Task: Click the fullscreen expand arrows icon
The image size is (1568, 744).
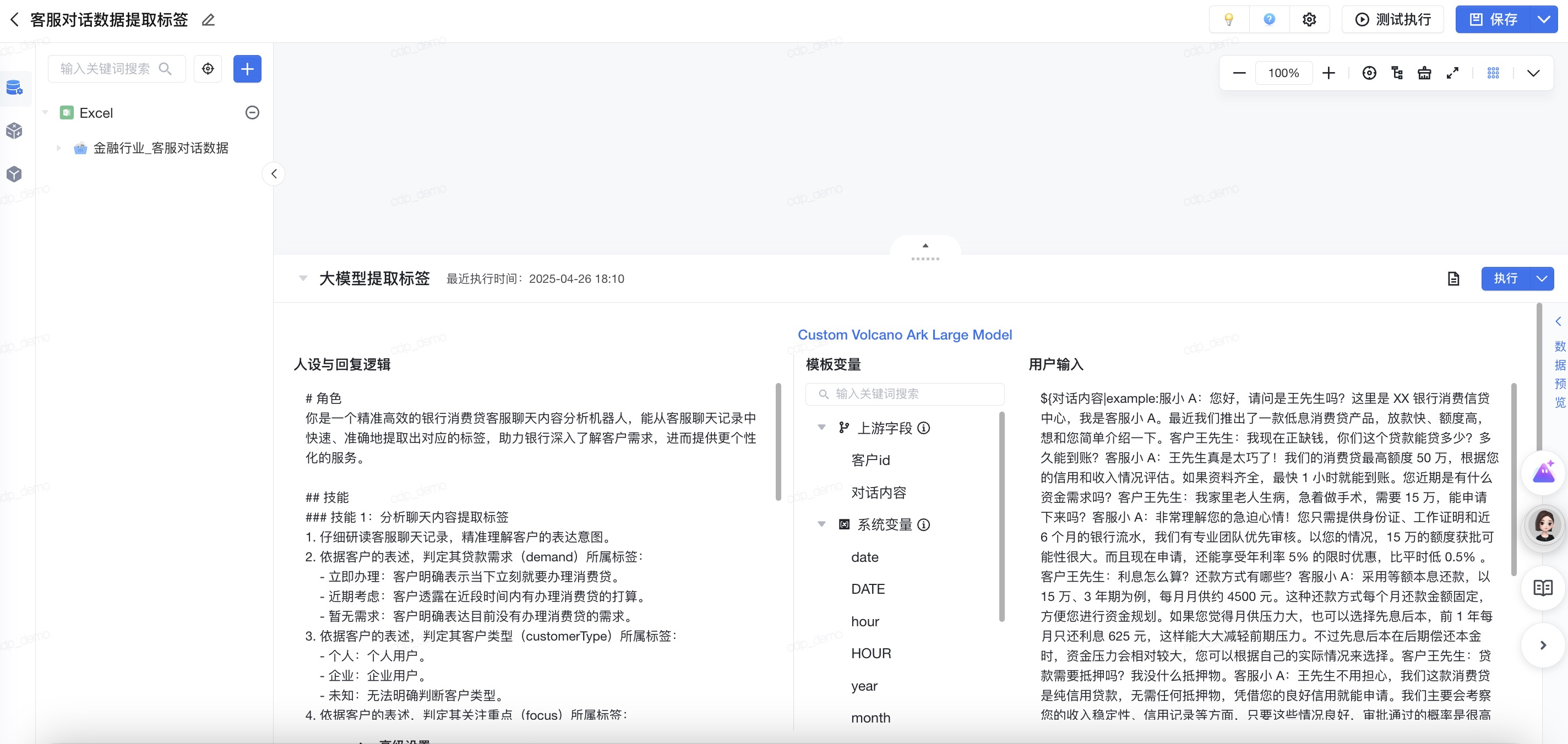Action: point(1452,73)
